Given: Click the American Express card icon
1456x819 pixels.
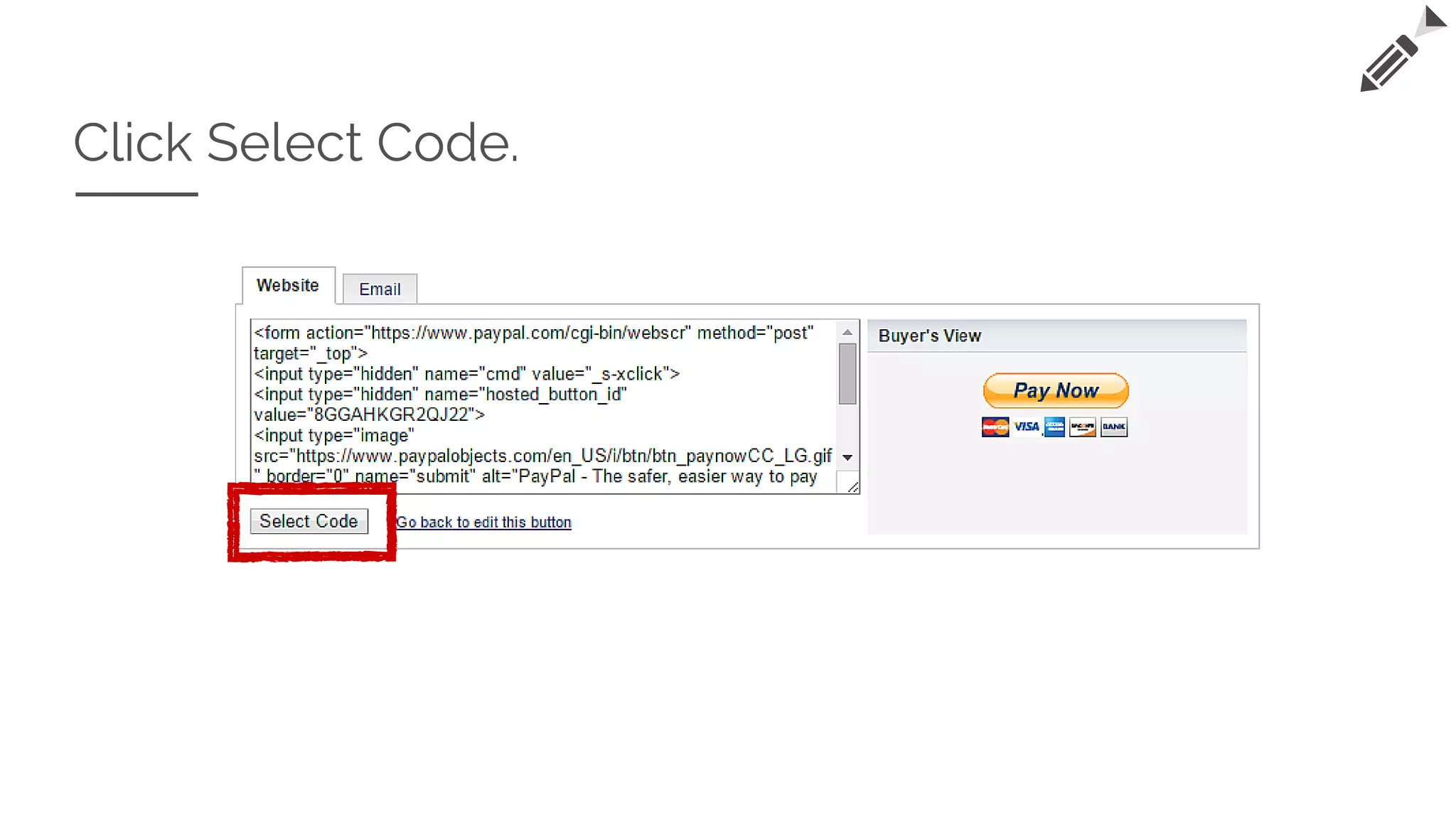Looking at the screenshot, I should [1054, 427].
